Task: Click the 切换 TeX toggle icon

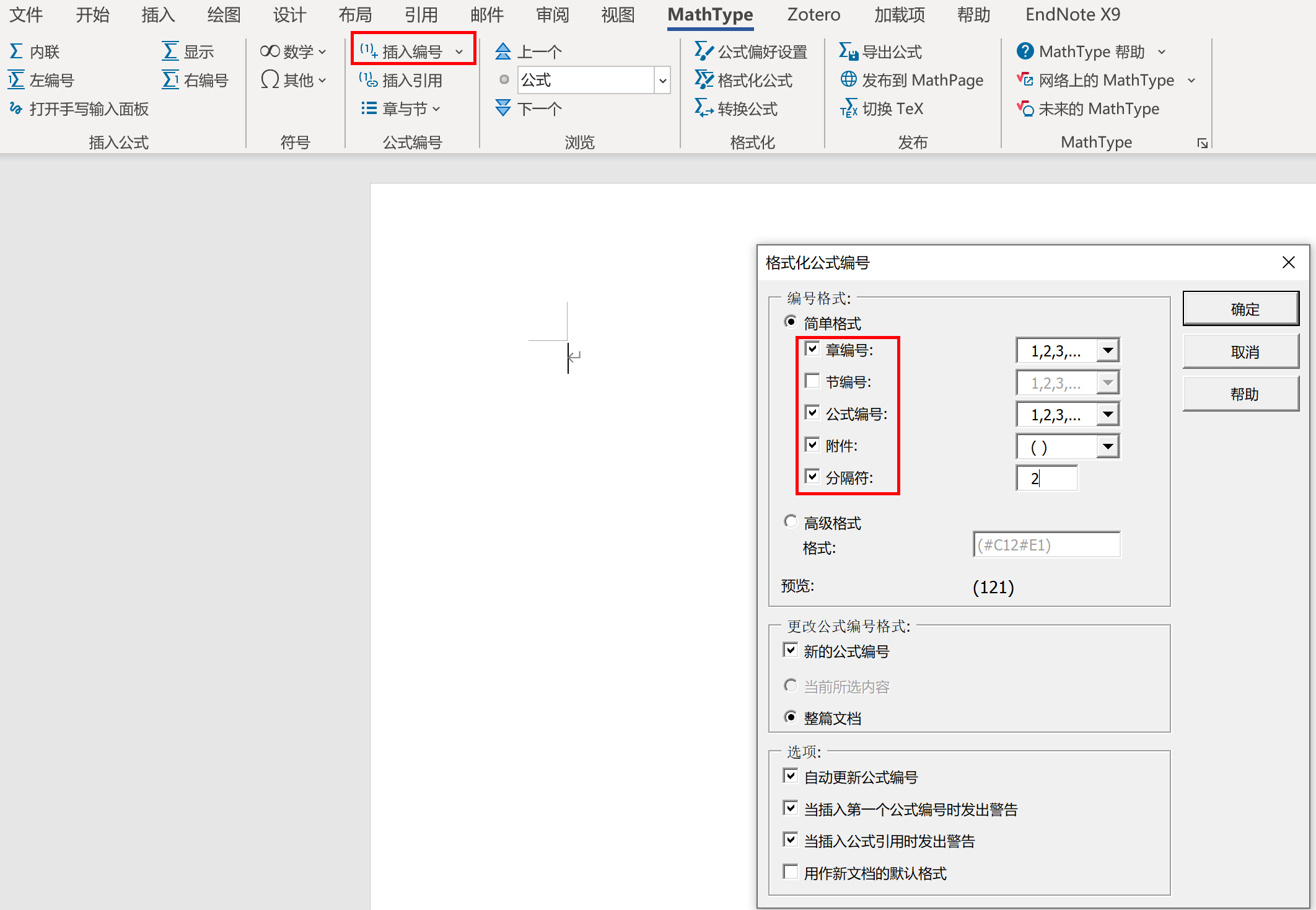Action: [x=848, y=109]
